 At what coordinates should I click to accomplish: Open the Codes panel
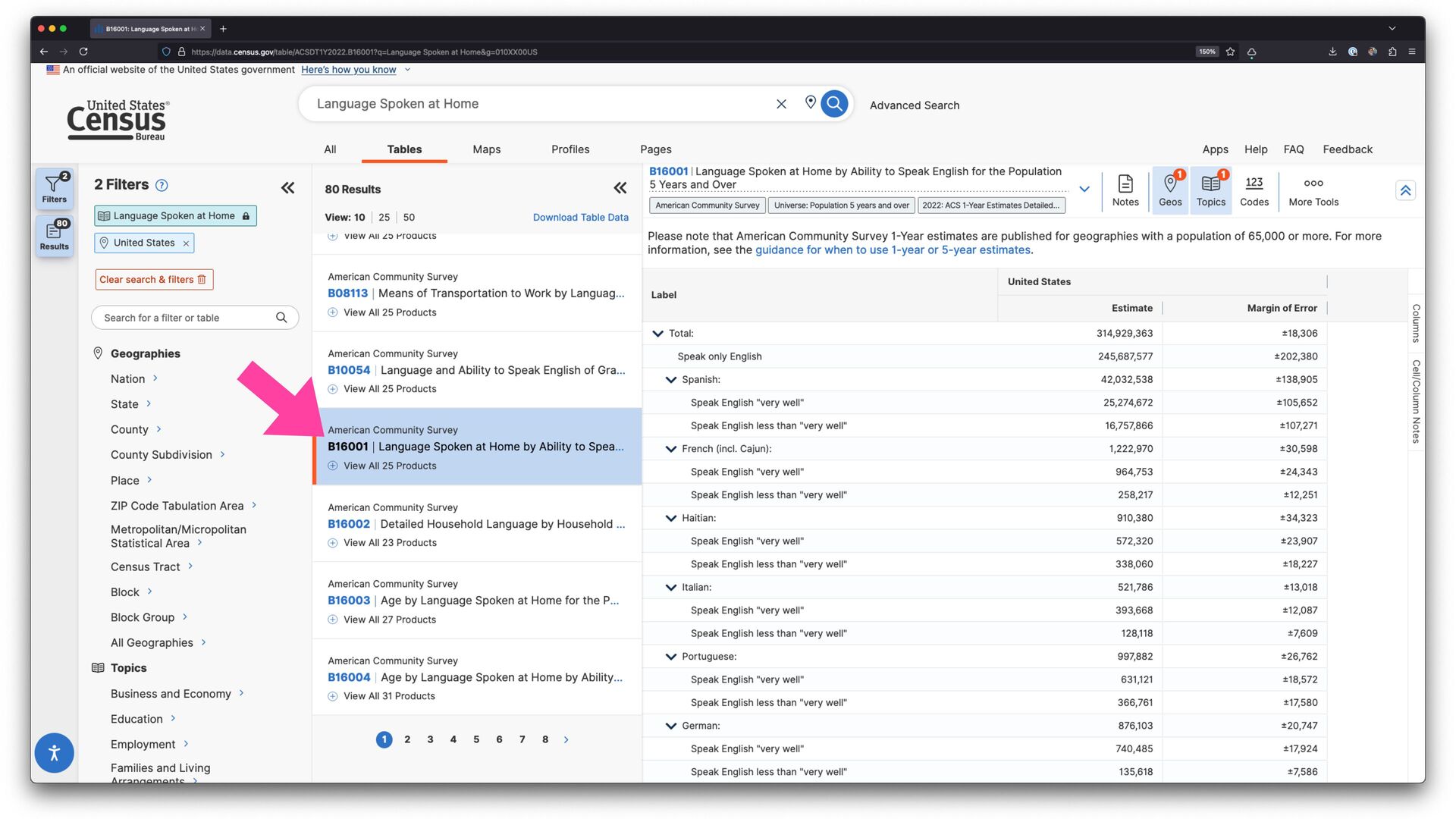(x=1254, y=190)
